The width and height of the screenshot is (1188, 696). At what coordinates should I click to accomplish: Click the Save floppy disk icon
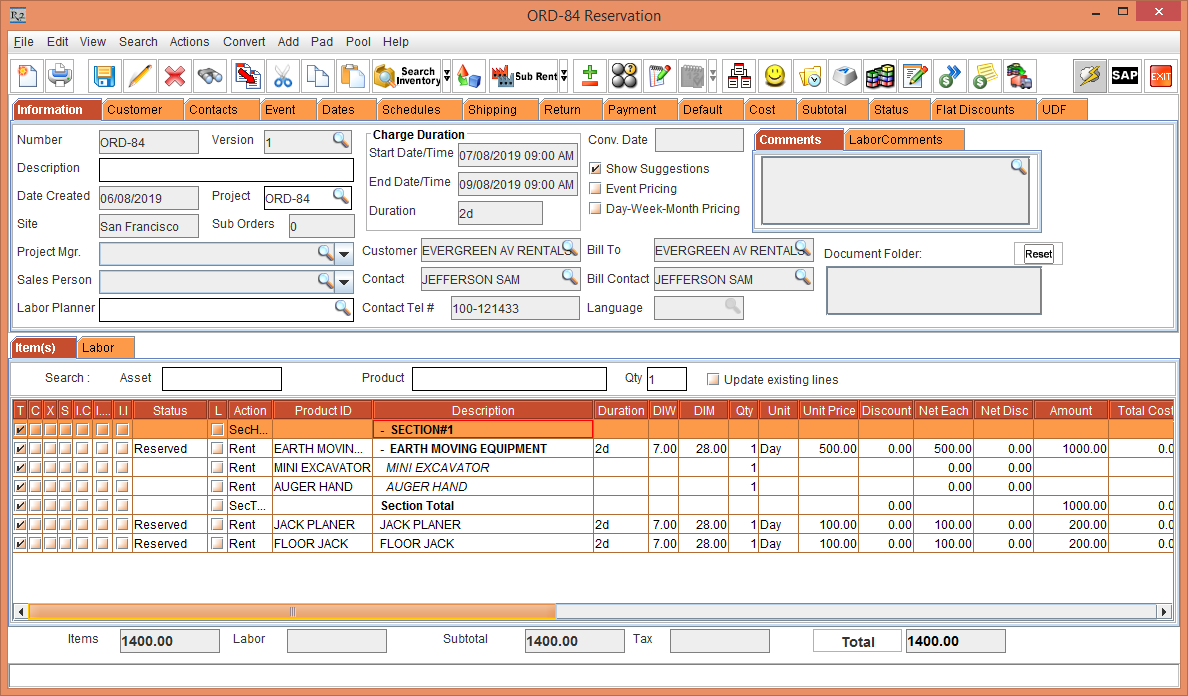[104, 76]
